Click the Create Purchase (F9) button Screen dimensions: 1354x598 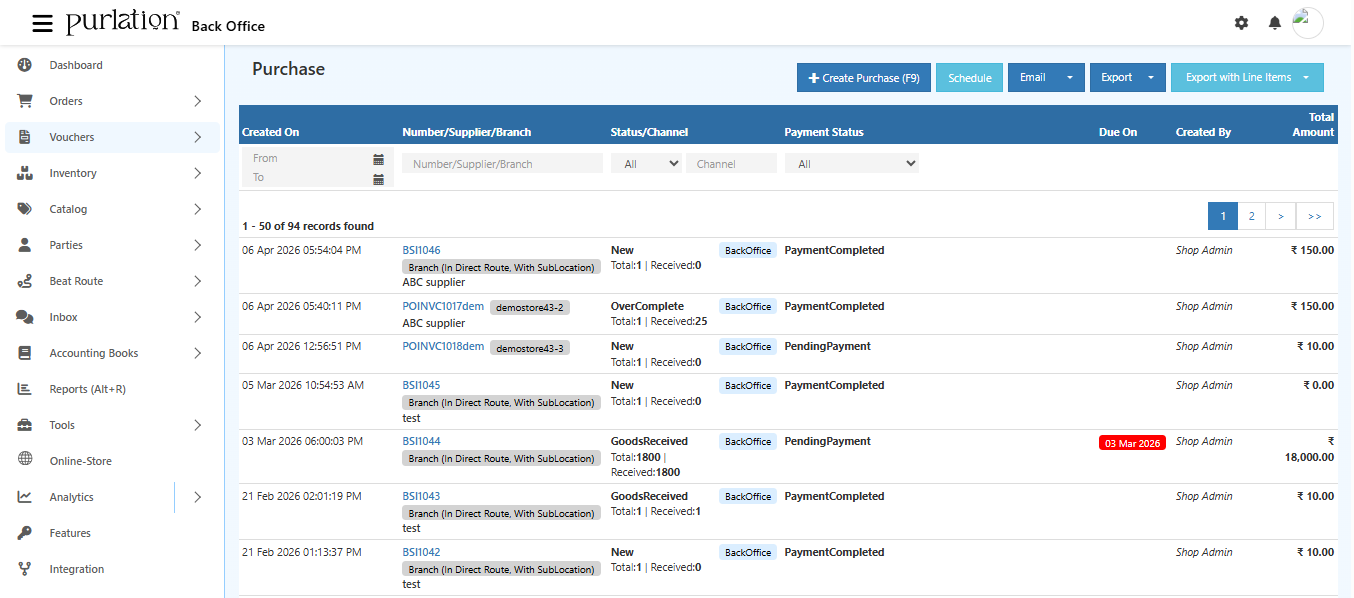tap(863, 77)
